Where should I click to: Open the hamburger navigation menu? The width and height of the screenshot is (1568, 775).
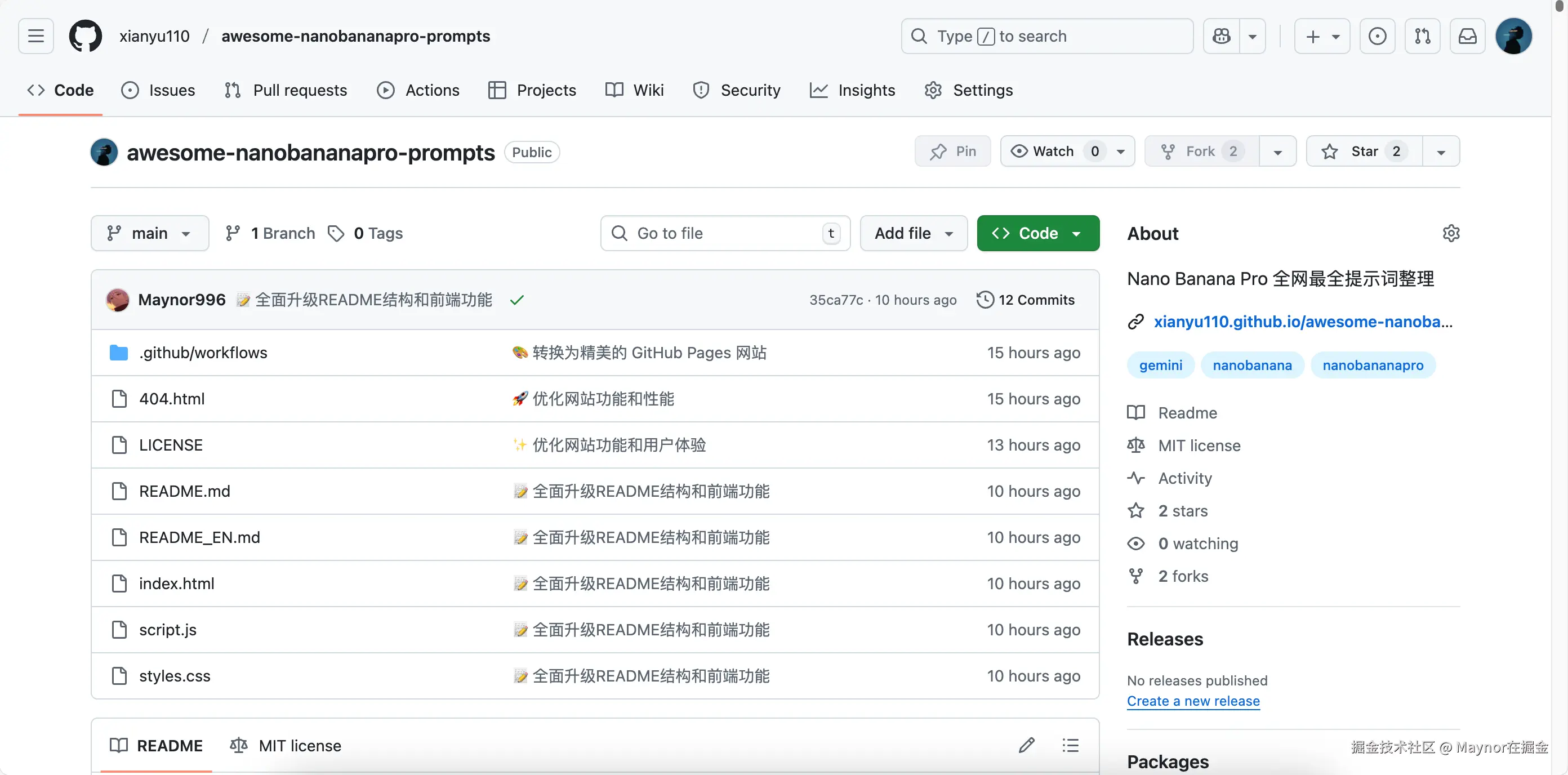pyautogui.click(x=36, y=36)
